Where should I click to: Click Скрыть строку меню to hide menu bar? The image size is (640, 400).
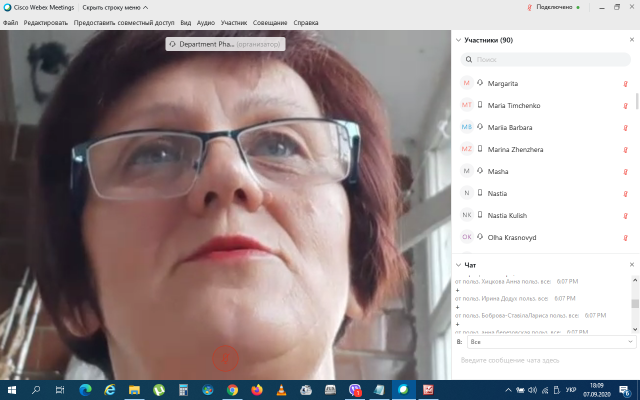[115, 7]
